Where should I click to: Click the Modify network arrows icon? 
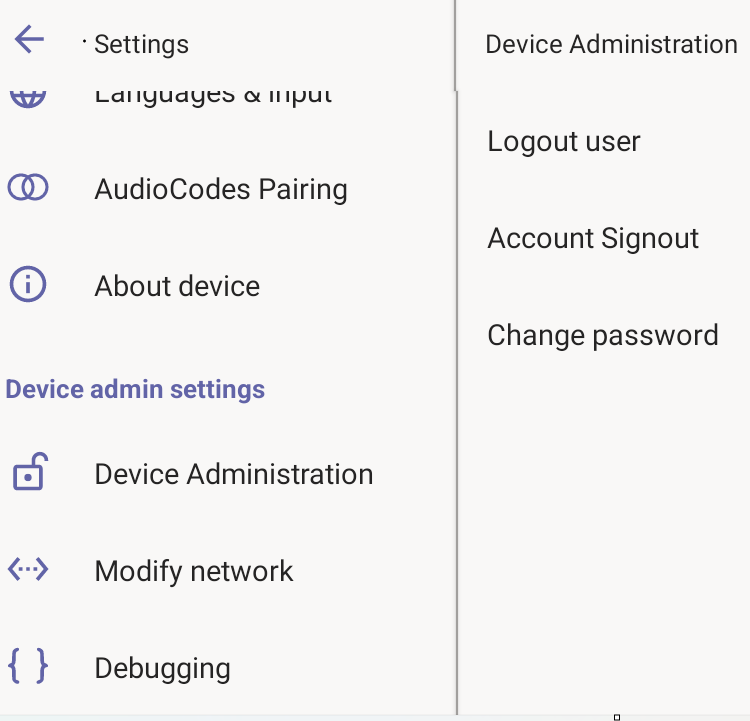pos(28,569)
